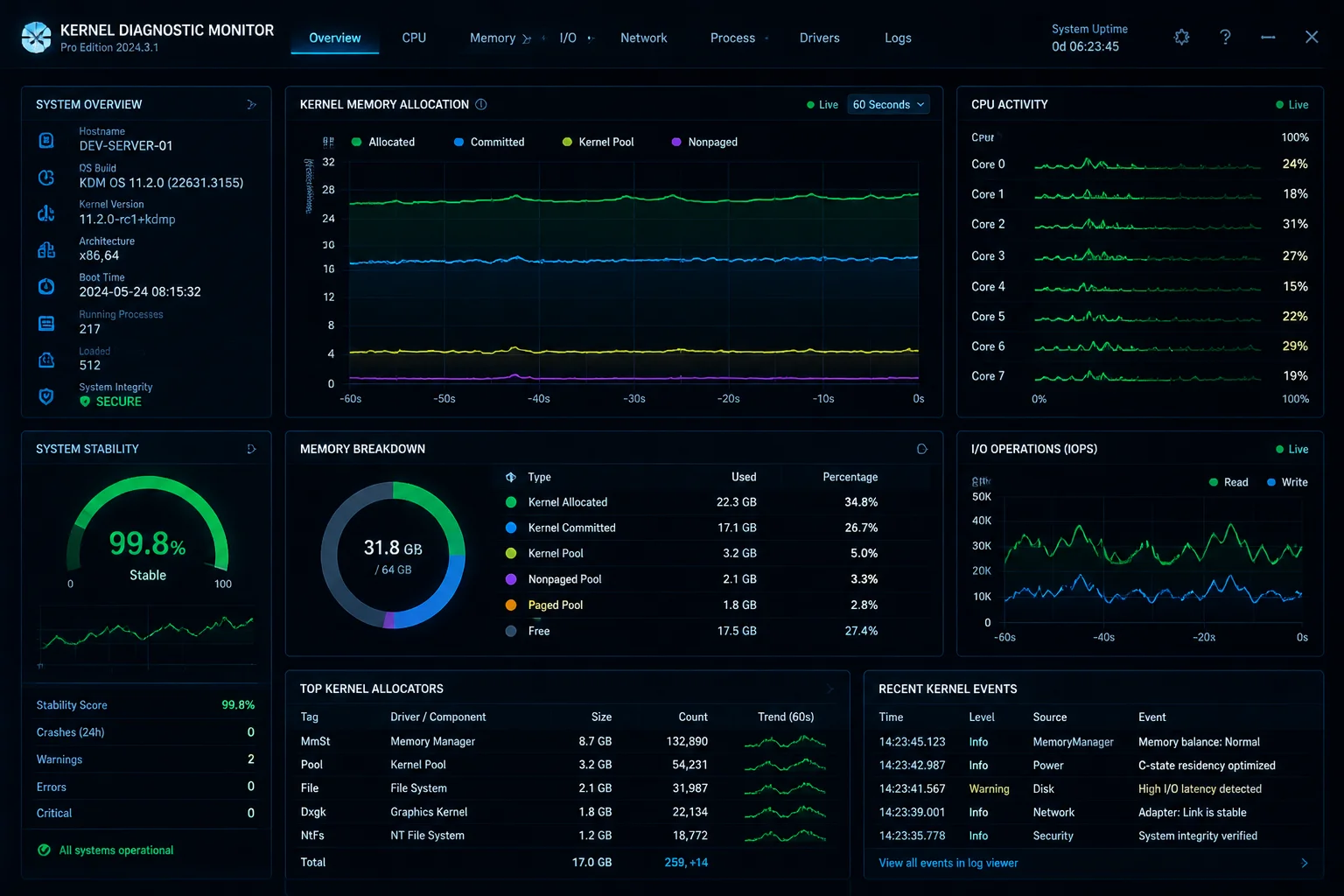Switch to the CPU tab
Screen dimensions: 1344x896
pyautogui.click(x=414, y=38)
